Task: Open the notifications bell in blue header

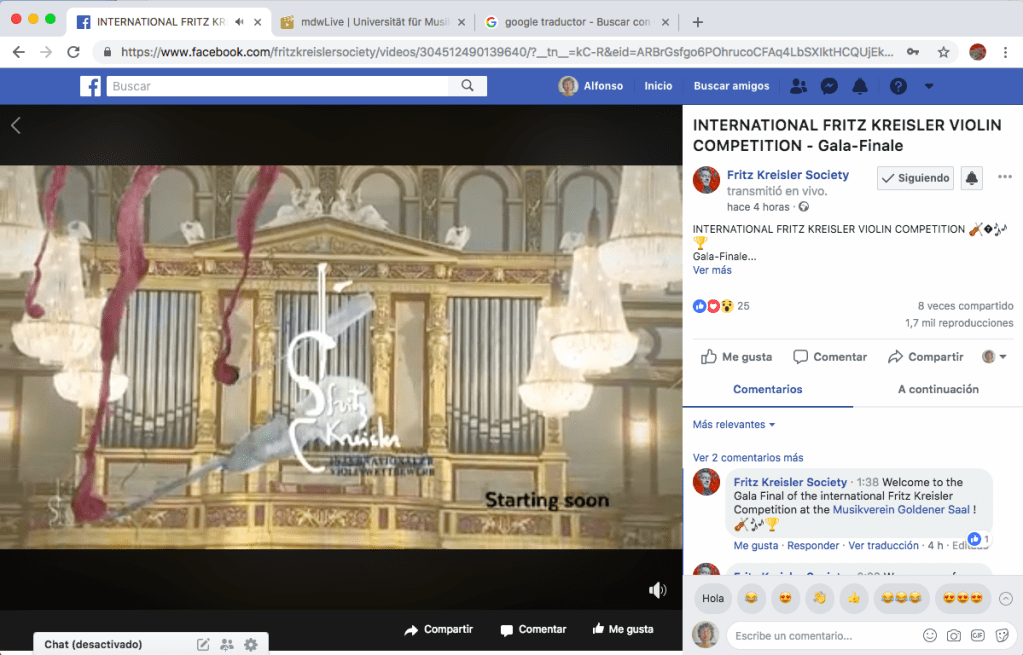Action: [x=860, y=86]
